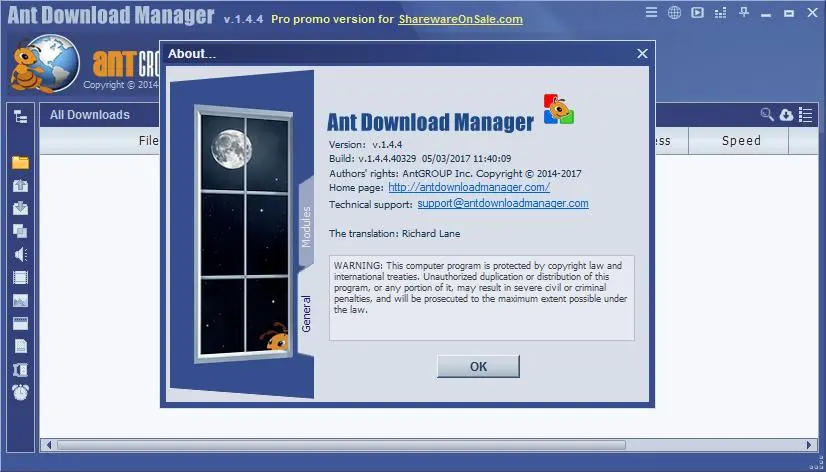
Task: Switch to the Modules tab in About
Action: pyautogui.click(x=306, y=225)
